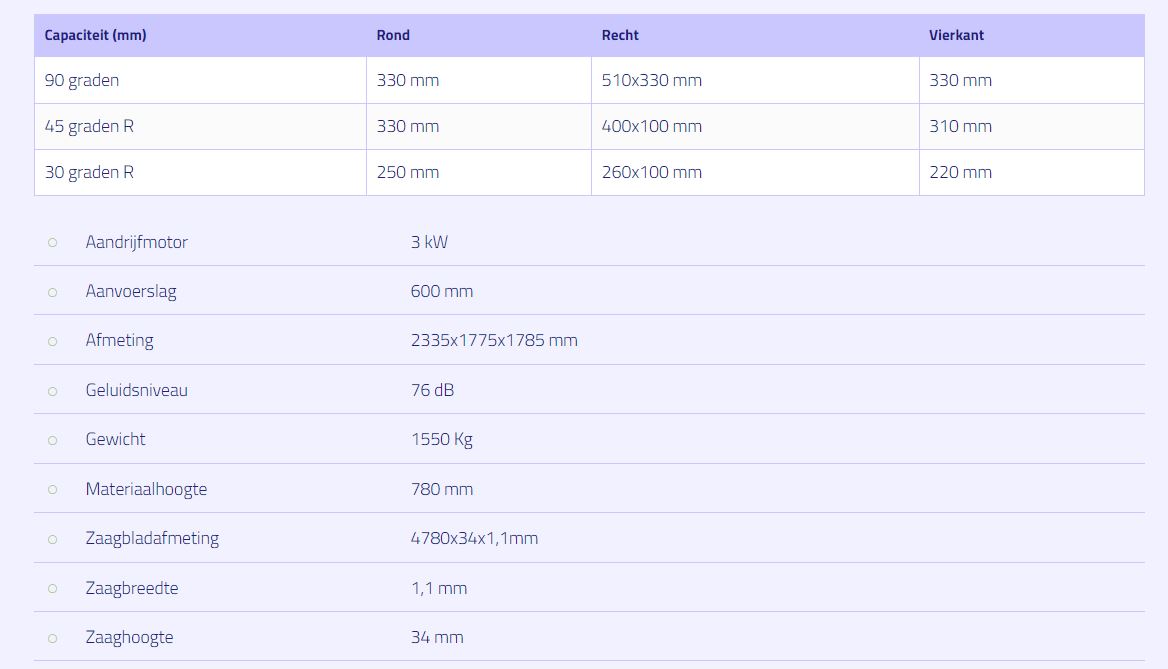Select the 45 graden R row label

(x=89, y=126)
